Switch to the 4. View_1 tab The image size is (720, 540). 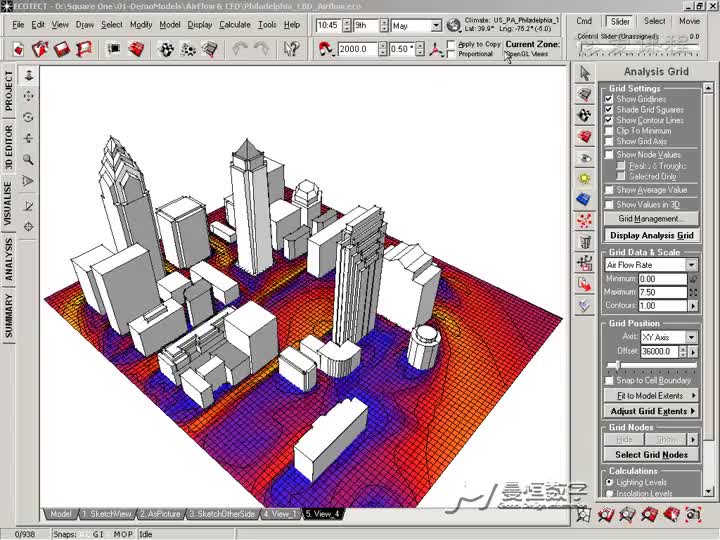click(280, 514)
